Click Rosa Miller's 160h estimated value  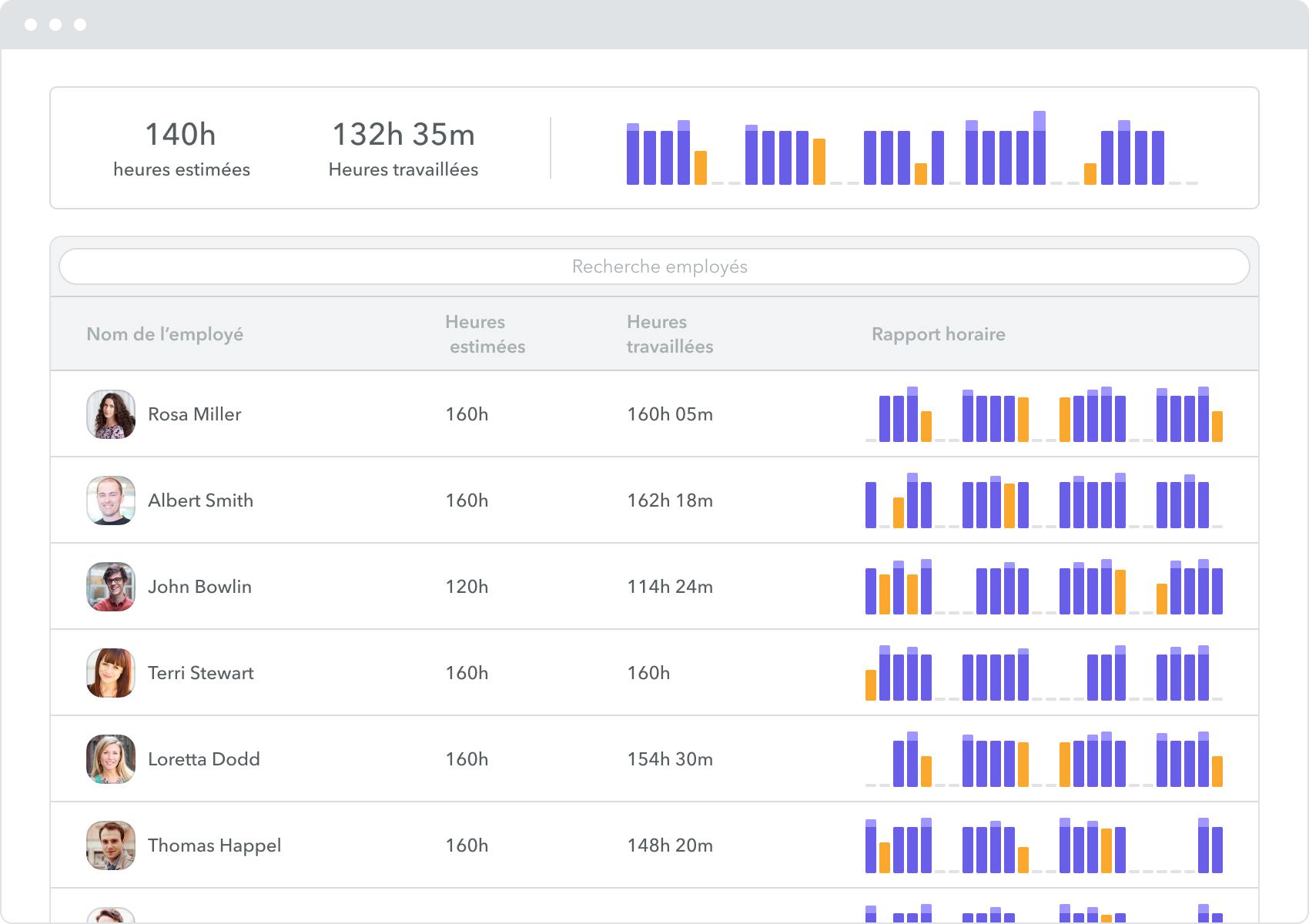[467, 414]
